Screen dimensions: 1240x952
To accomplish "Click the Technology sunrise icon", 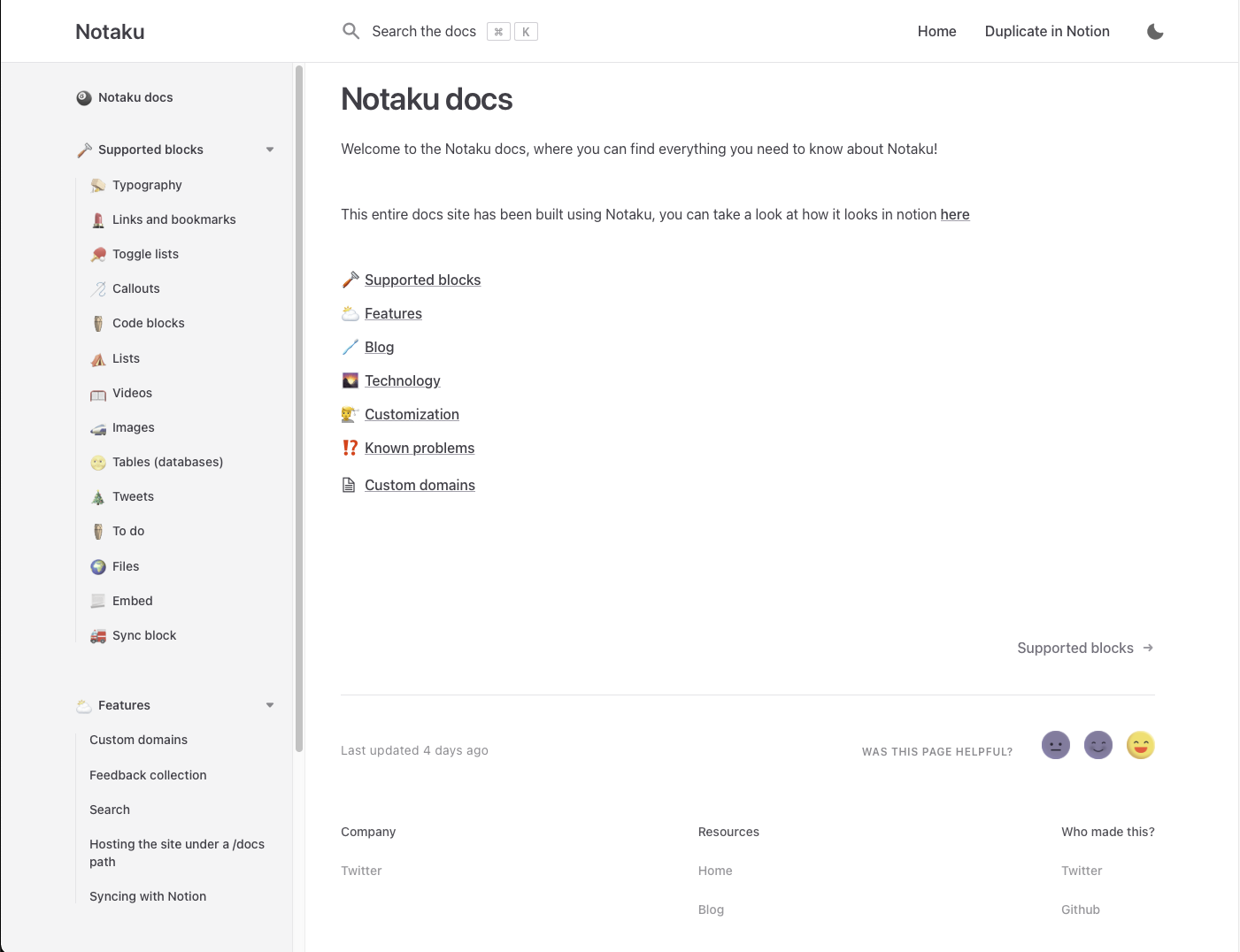I will 350,380.
